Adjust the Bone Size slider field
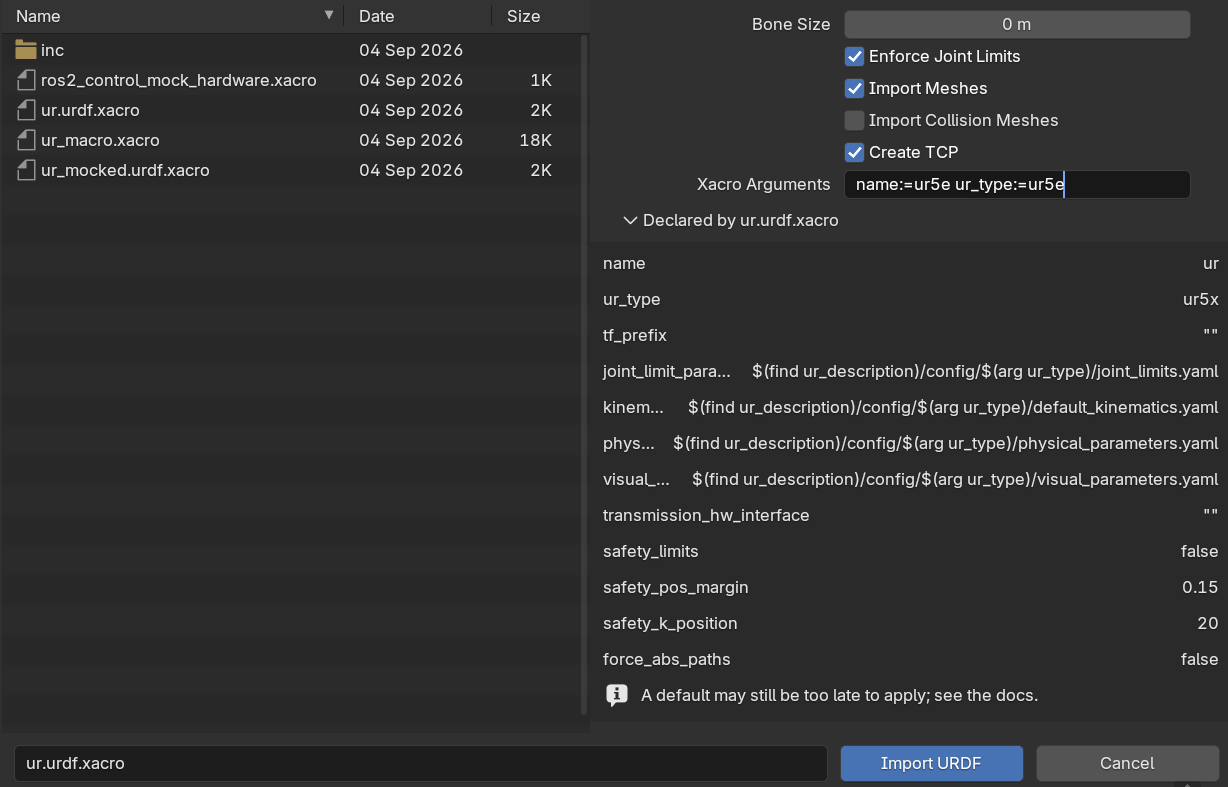 1017,24
